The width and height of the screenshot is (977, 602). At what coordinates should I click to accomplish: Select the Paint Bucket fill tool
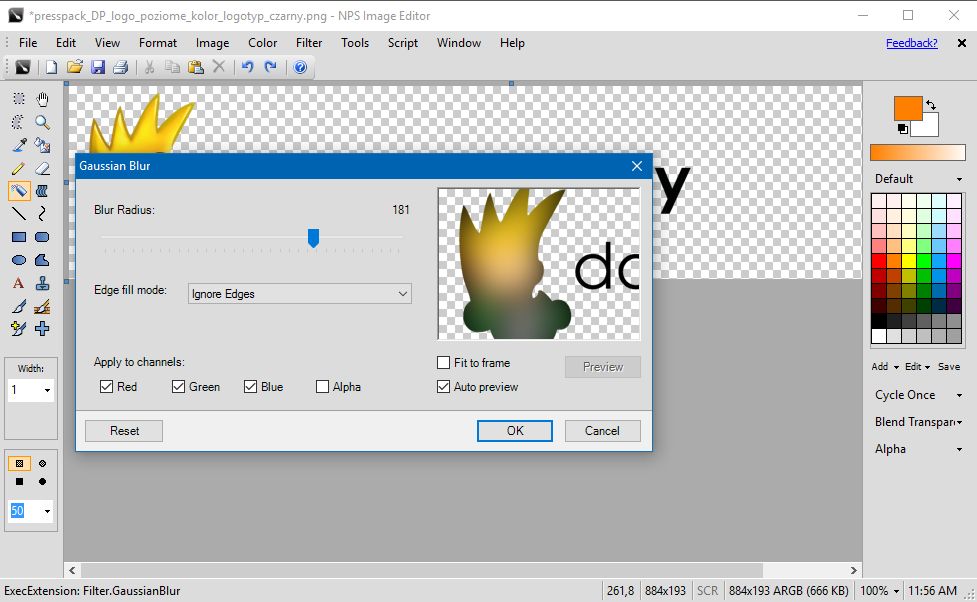[42, 145]
